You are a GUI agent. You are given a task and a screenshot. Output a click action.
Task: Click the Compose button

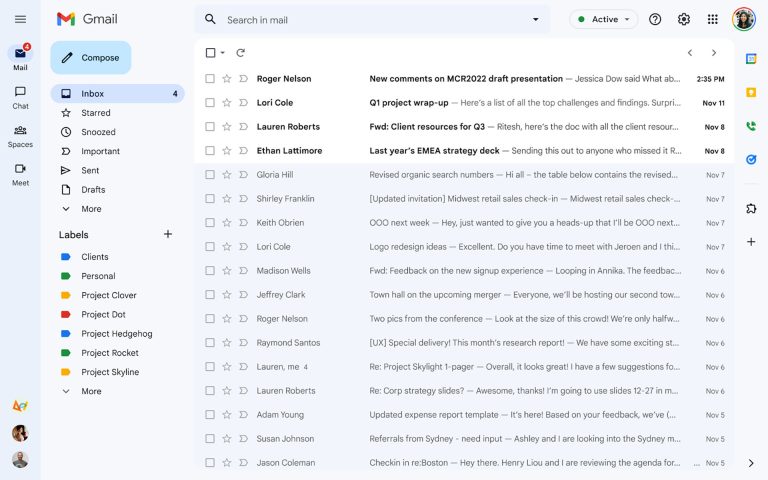pos(91,58)
